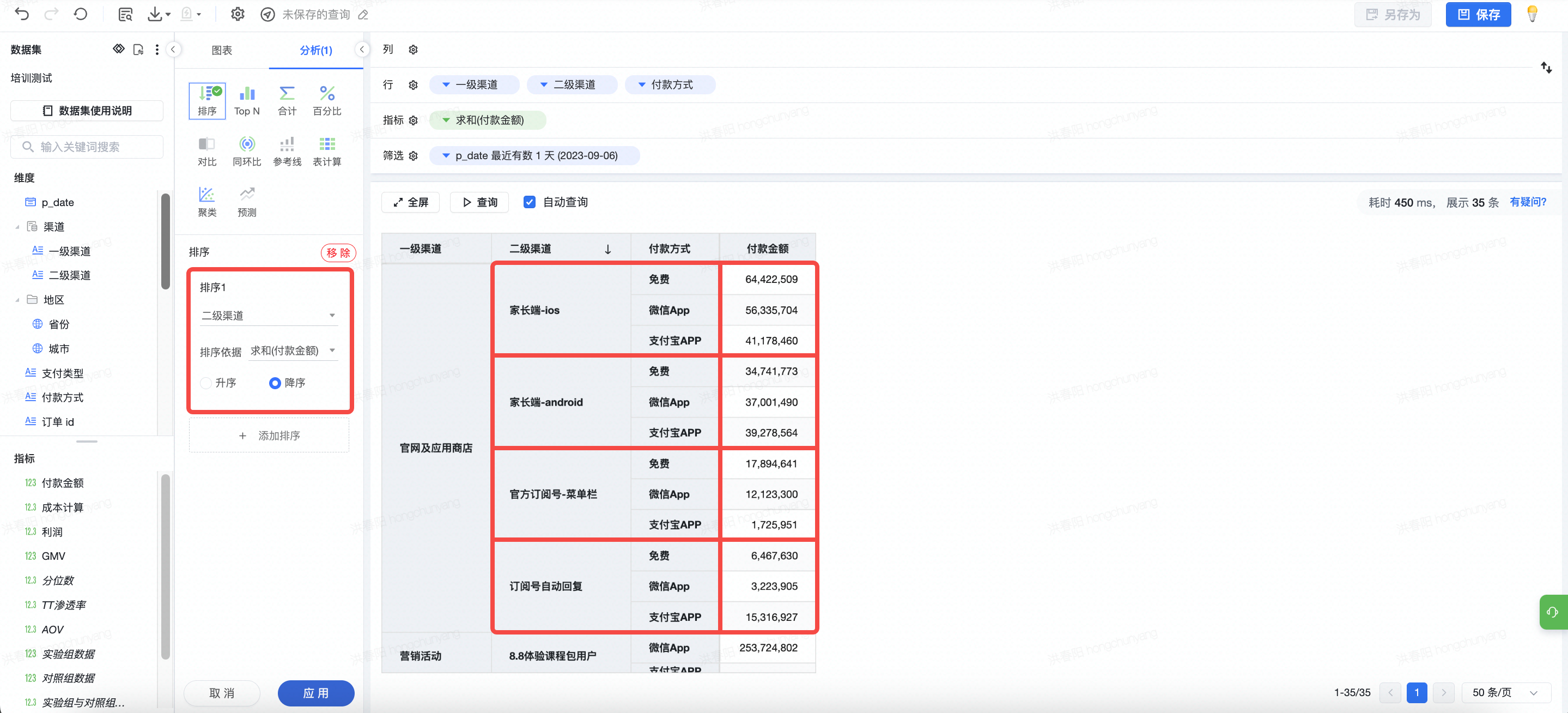Viewport: 1568px width, 713px height.
Task: Select the 表计算 table calculation tool
Action: (327, 152)
